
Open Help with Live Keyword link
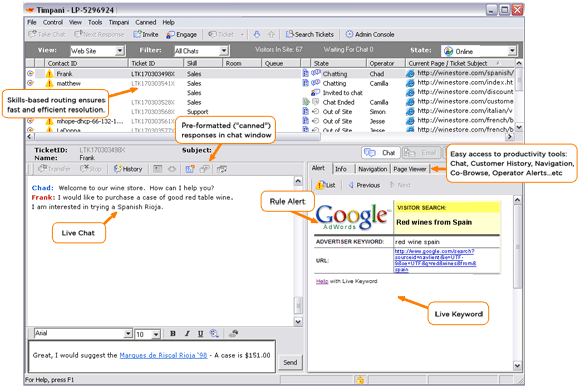tap(322, 281)
